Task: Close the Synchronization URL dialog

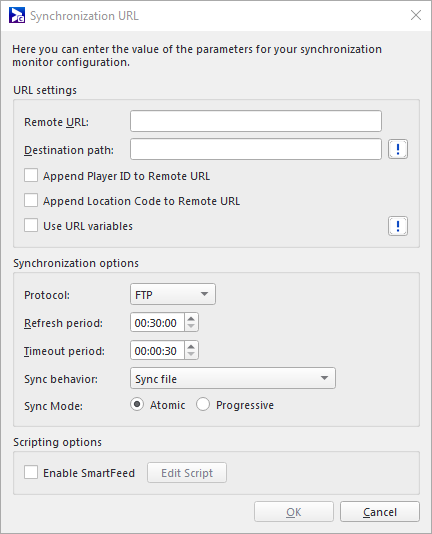Action: (x=416, y=15)
